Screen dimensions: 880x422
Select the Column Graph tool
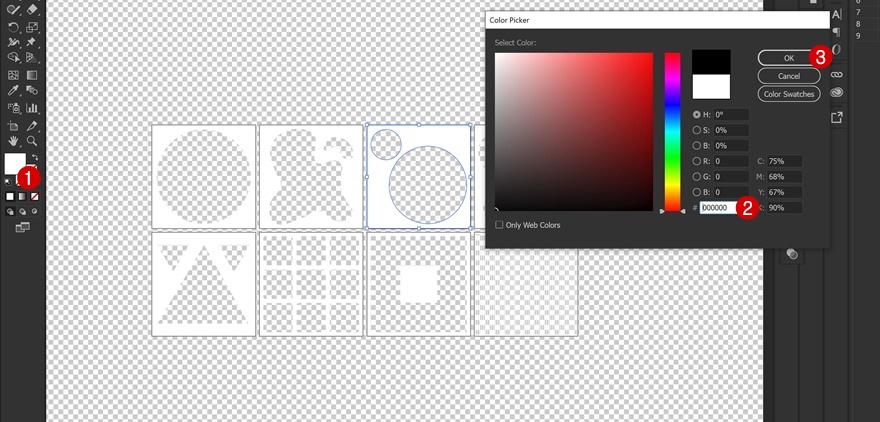pos(32,108)
